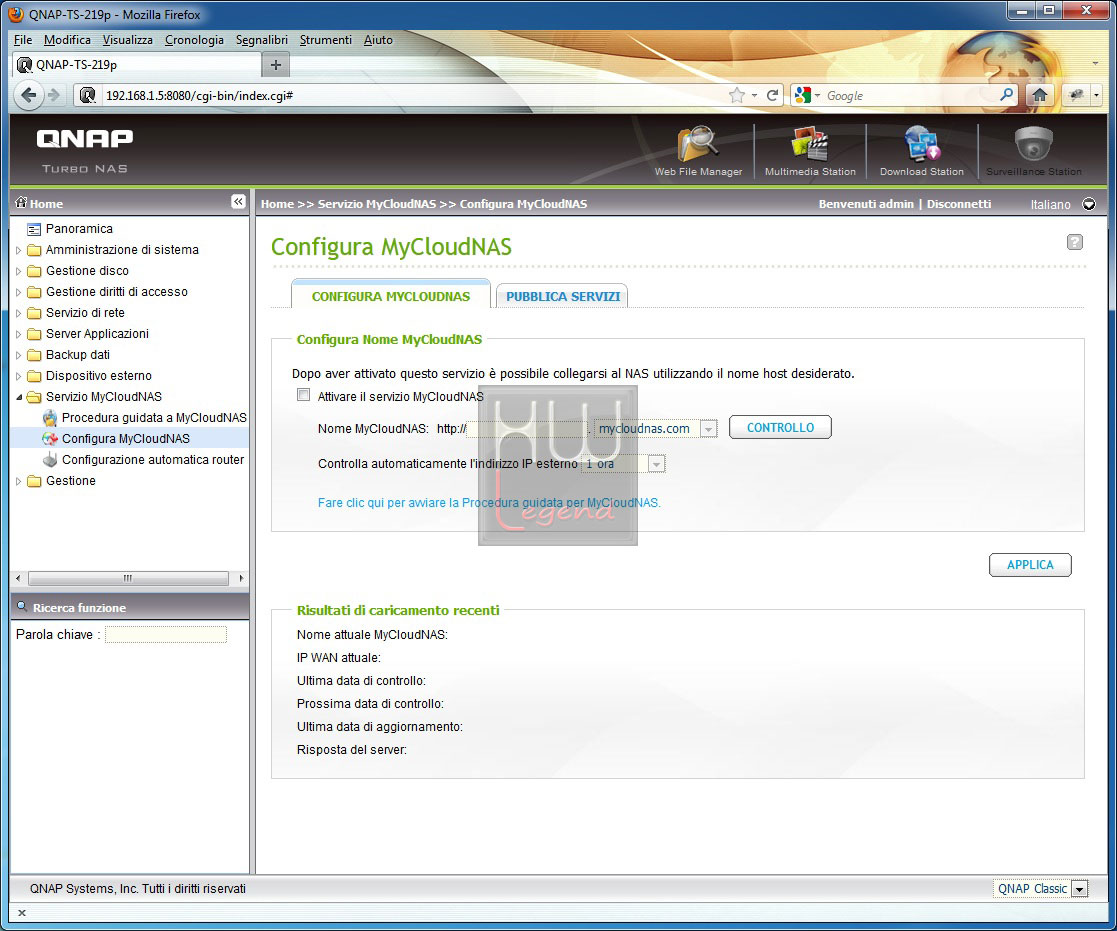Click the Google search box

click(911, 95)
